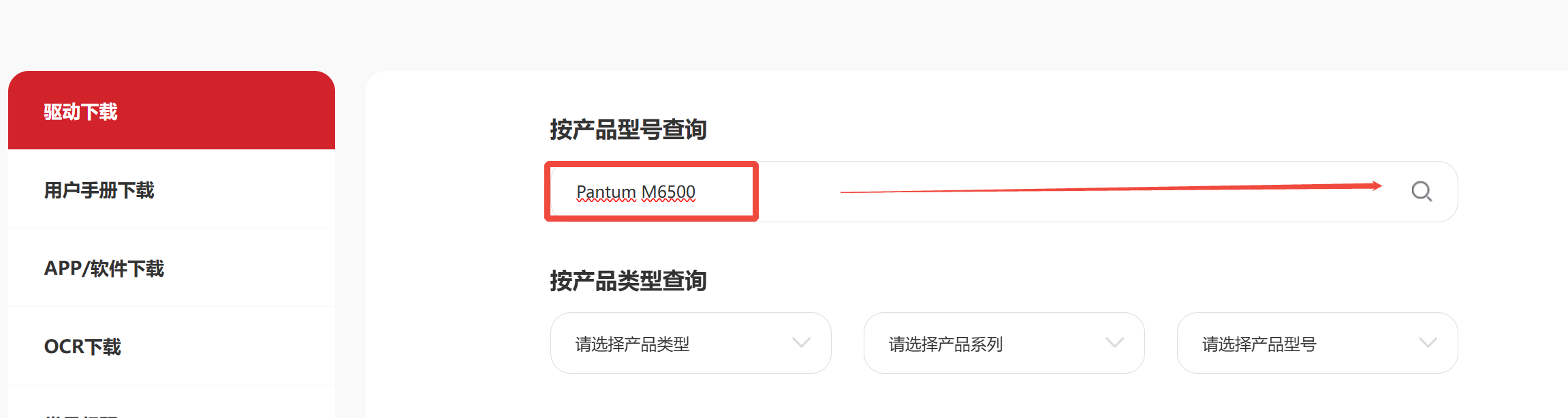1568x418 pixels.
Task: Click the chevron in 请选择产品类型 box
Action: (802, 342)
